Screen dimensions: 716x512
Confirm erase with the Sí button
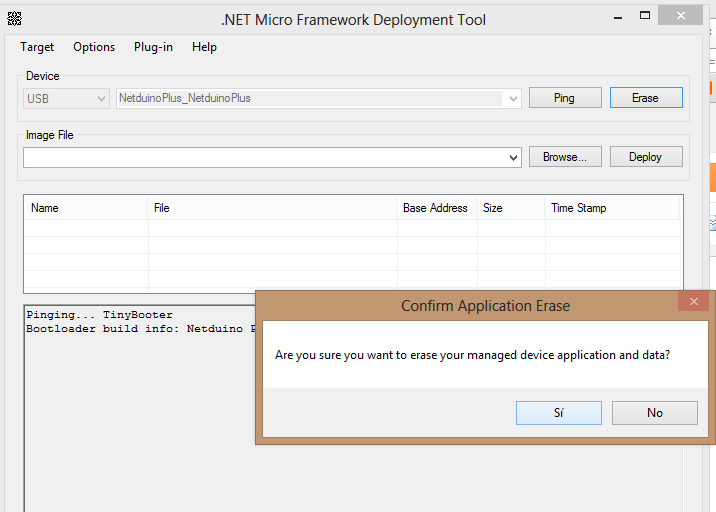click(558, 413)
